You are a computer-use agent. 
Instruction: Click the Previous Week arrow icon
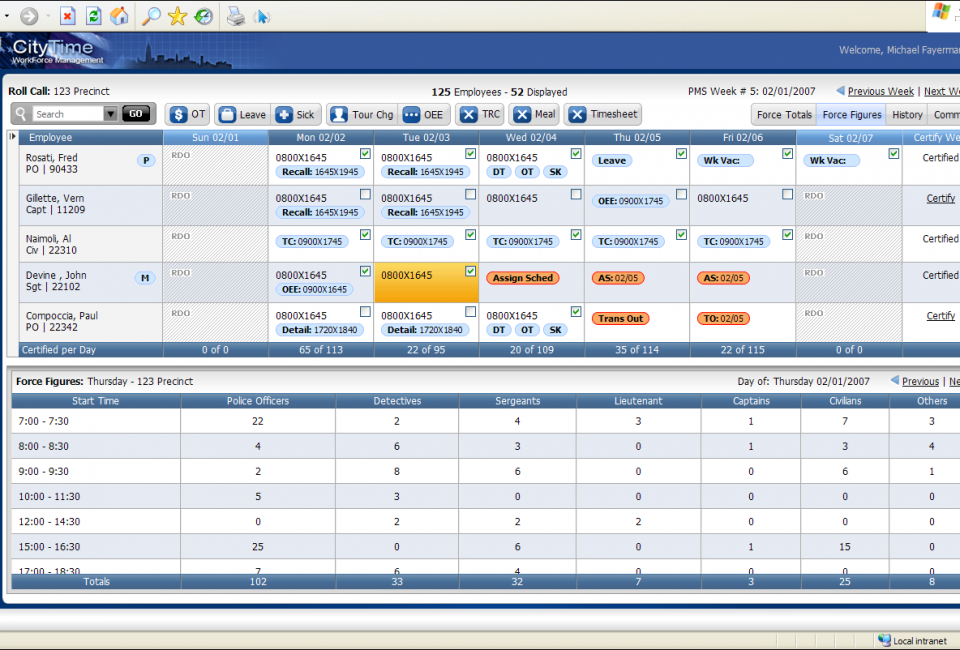click(x=840, y=91)
